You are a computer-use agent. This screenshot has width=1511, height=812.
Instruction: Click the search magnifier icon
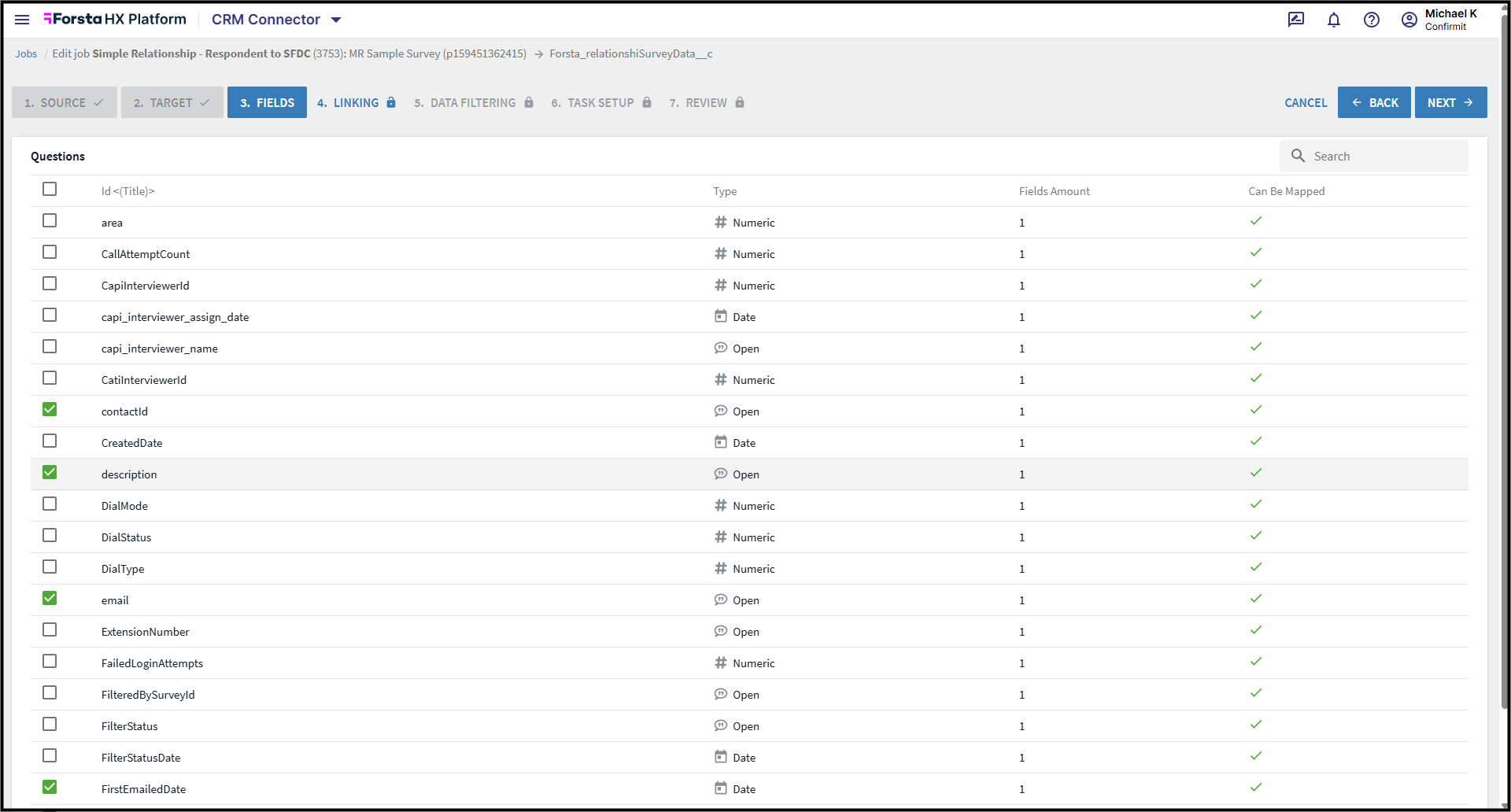click(x=1299, y=156)
